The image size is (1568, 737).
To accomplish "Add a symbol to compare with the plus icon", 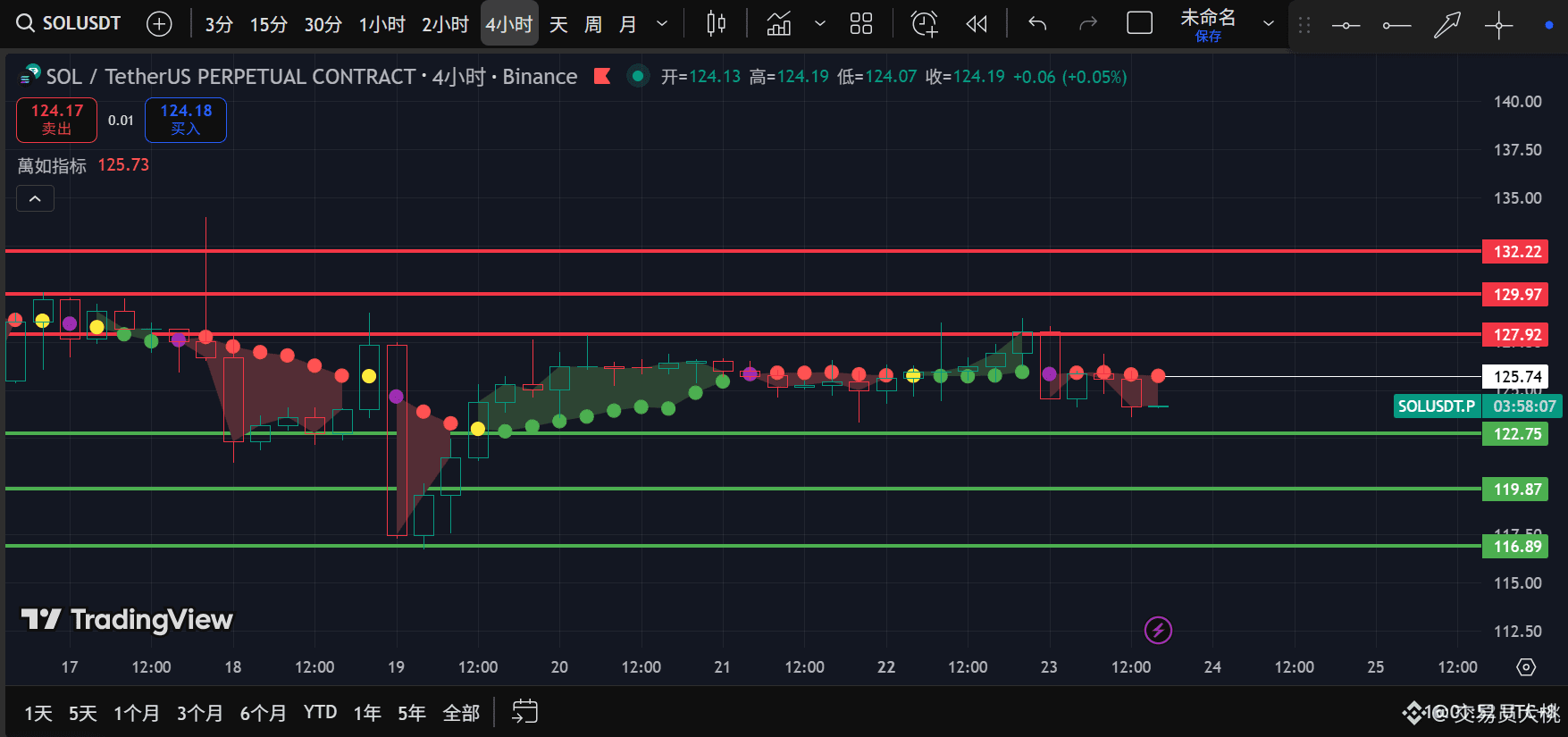I will pos(159,24).
